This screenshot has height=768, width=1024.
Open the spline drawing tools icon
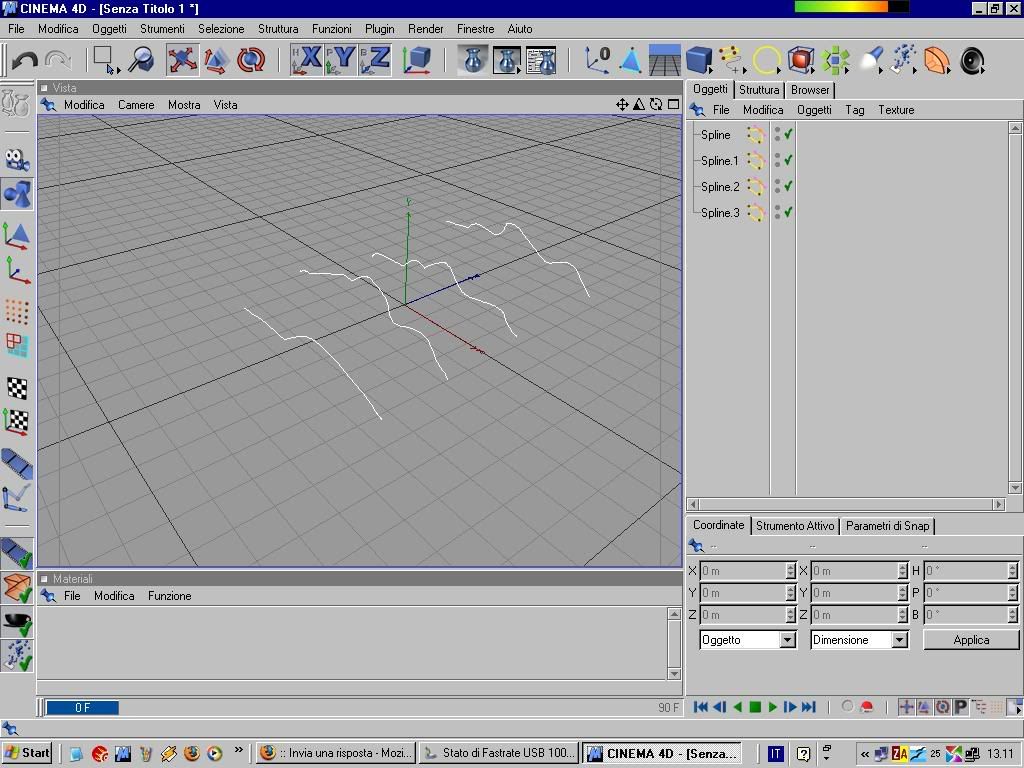coord(733,60)
